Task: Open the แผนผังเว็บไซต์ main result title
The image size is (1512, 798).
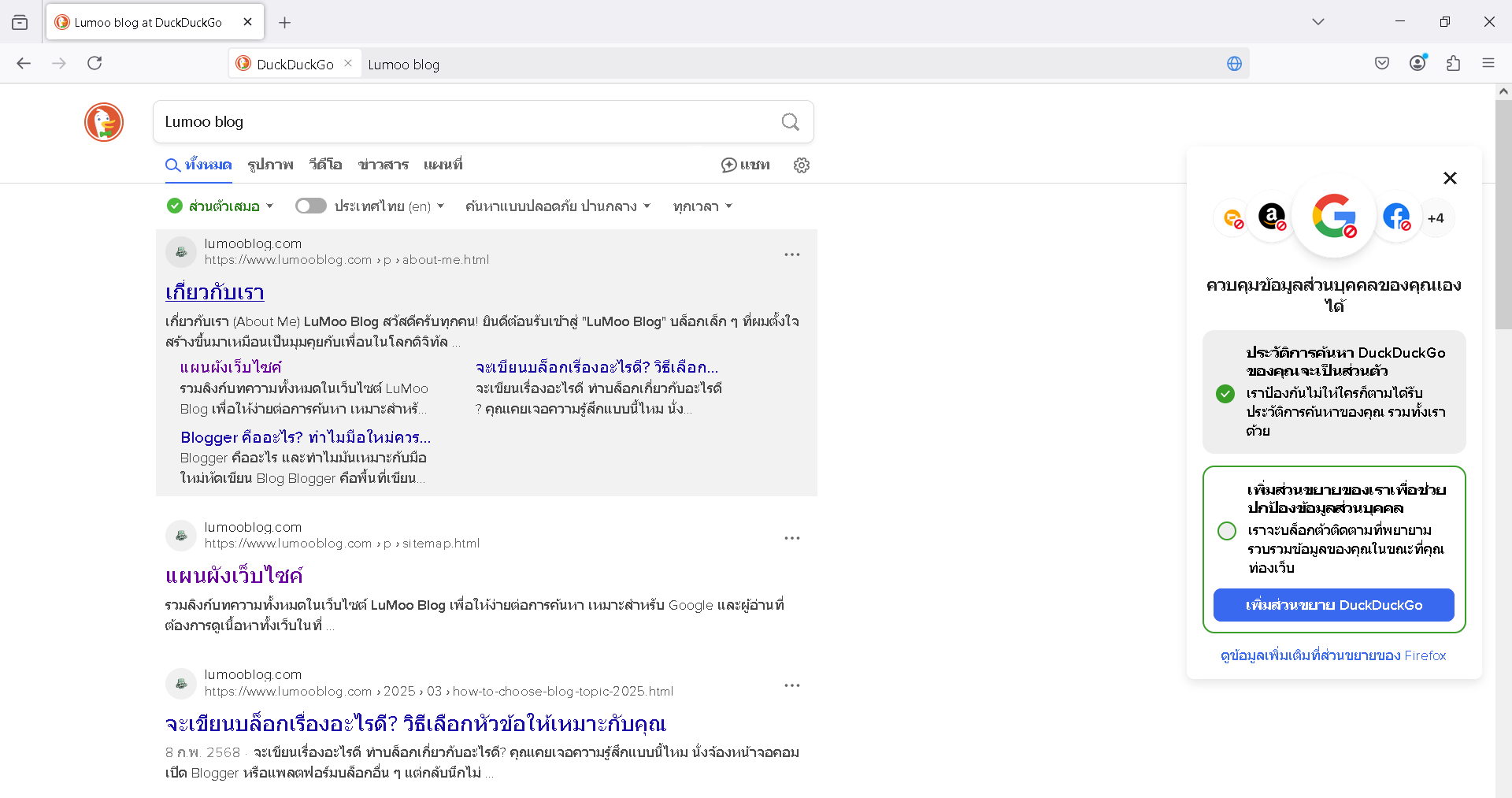Action: (234, 576)
